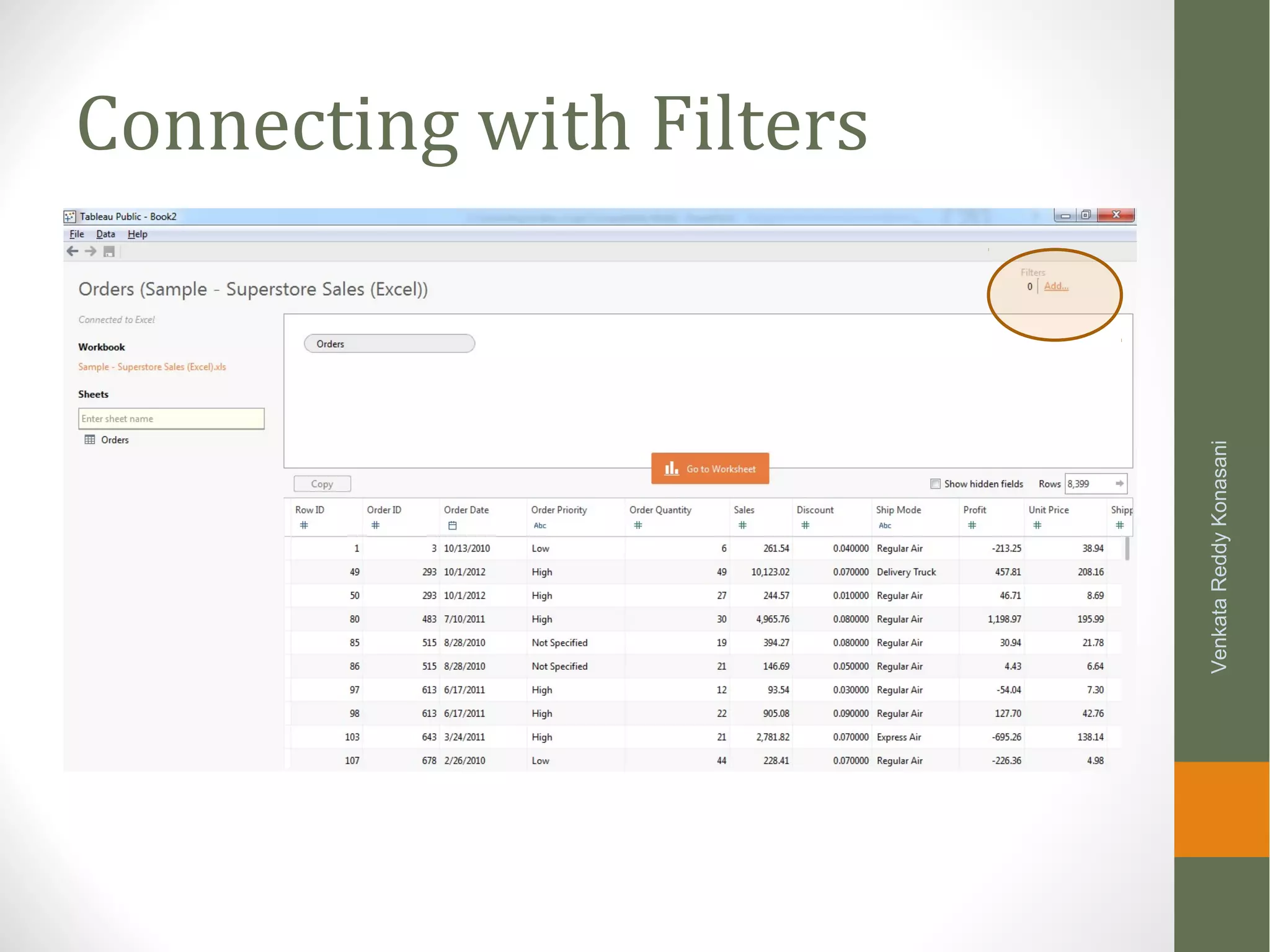Click the Order ID column header
Screen dimensions: 1270x952
[384, 510]
